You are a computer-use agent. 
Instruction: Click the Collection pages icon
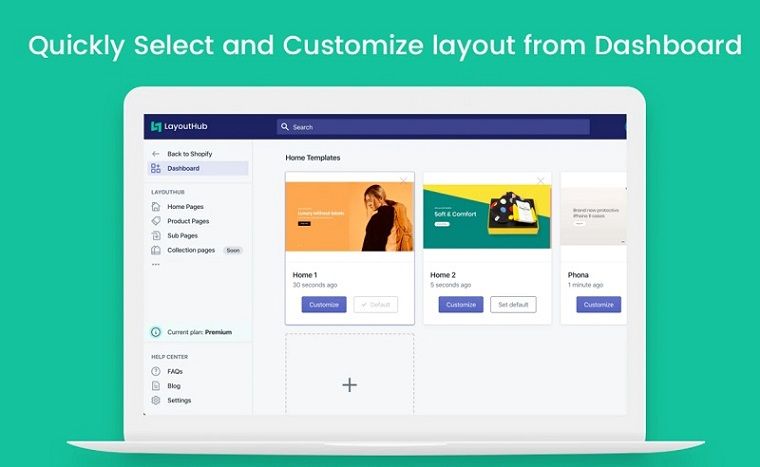(x=156, y=250)
